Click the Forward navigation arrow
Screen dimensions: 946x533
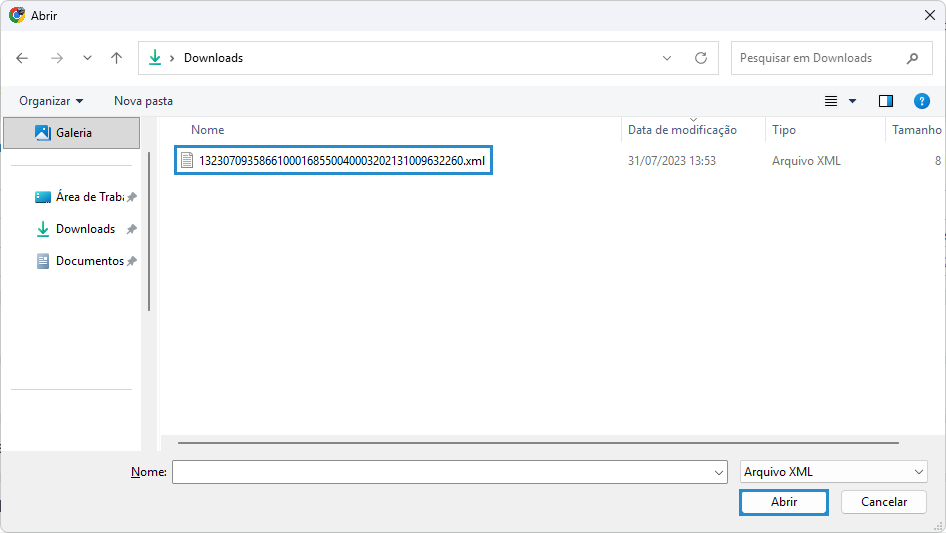(x=56, y=58)
